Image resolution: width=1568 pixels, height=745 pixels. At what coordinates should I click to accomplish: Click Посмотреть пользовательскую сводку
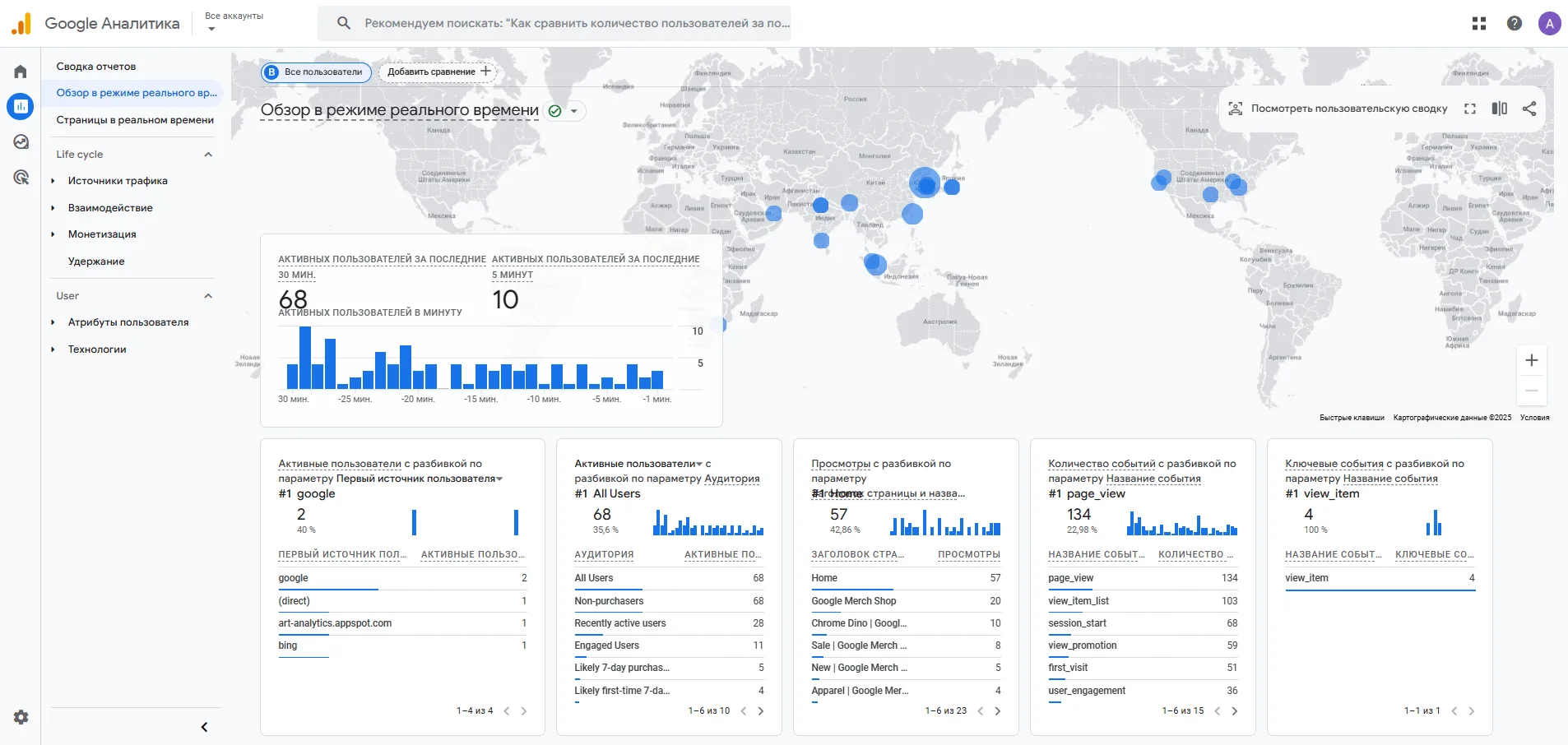1338,109
